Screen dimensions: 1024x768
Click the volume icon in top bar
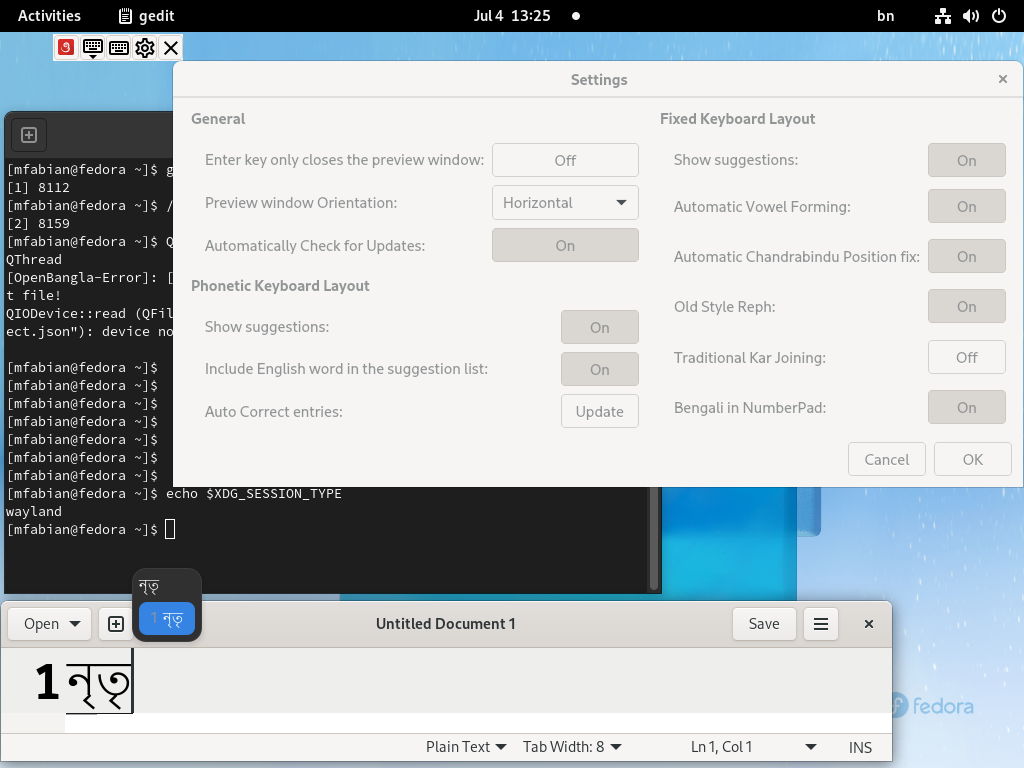pyautogui.click(x=971, y=16)
